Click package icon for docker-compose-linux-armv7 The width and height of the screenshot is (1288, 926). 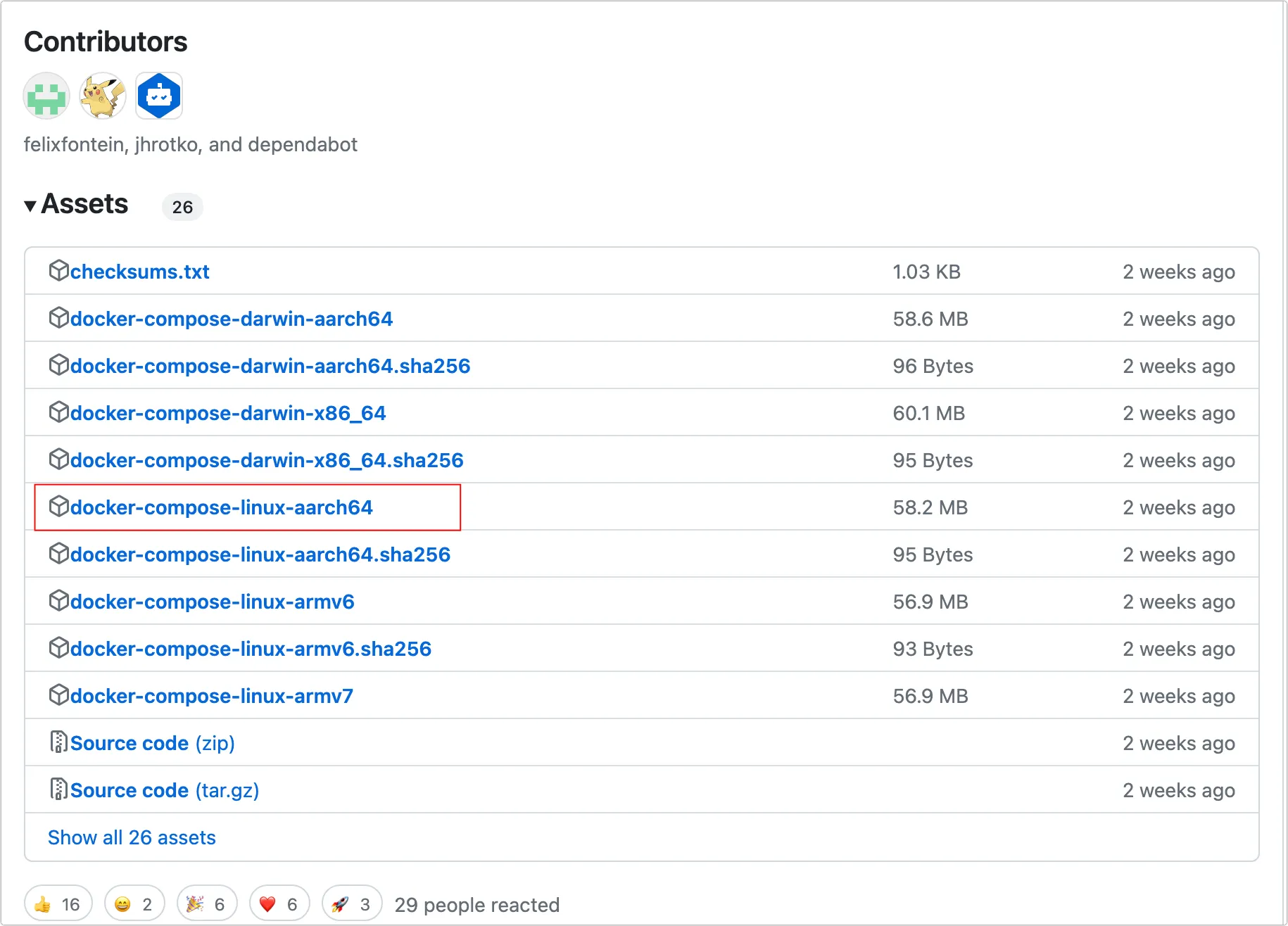pyautogui.click(x=58, y=694)
